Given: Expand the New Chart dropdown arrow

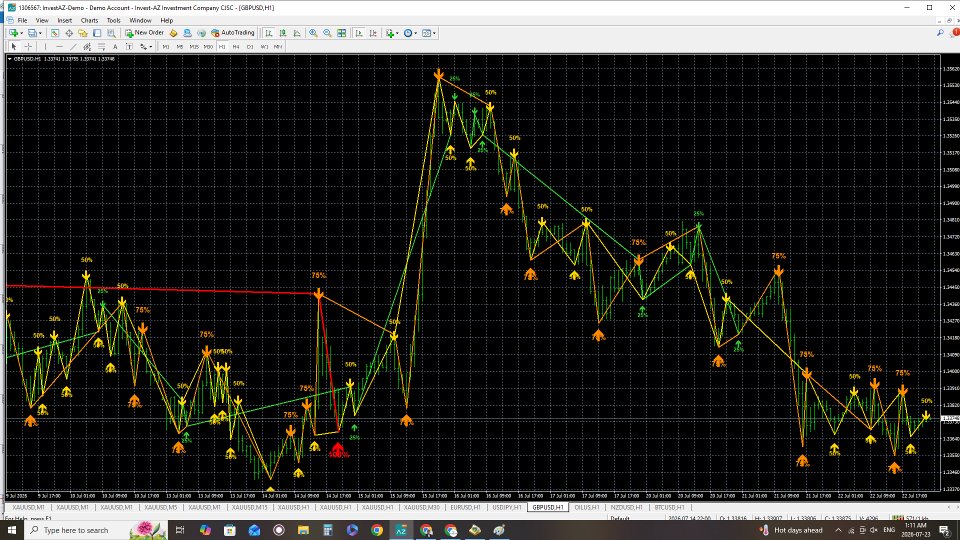Looking at the screenshot, I should tap(21, 33).
